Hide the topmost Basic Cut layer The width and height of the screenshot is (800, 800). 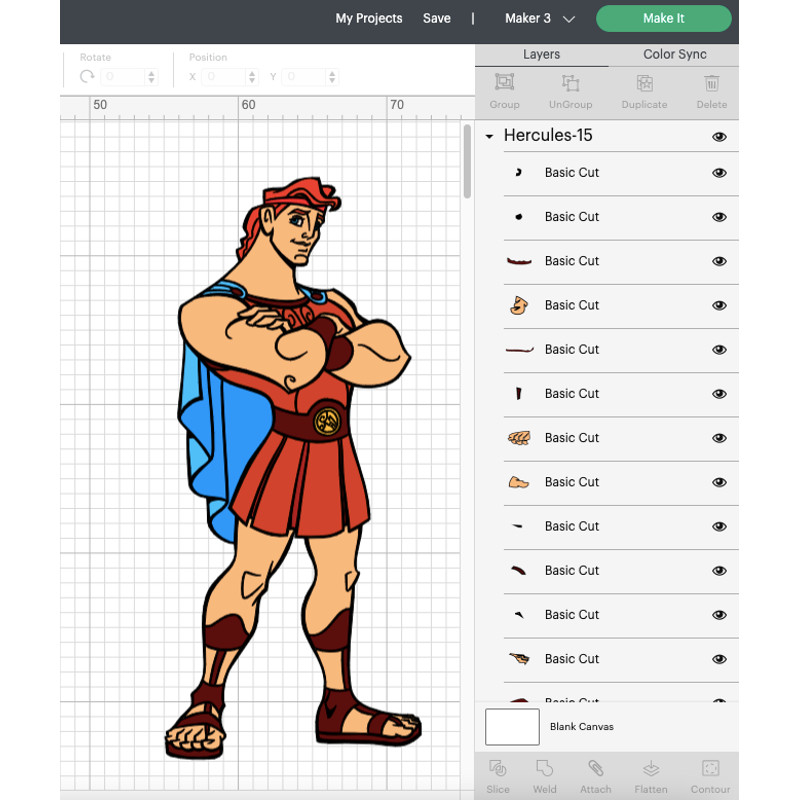[x=719, y=173]
